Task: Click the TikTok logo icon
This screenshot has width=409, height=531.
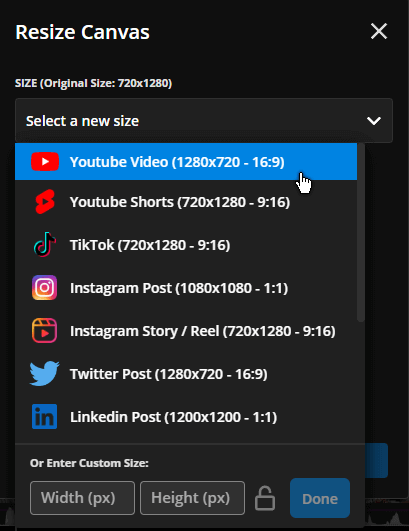Action: (x=45, y=245)
